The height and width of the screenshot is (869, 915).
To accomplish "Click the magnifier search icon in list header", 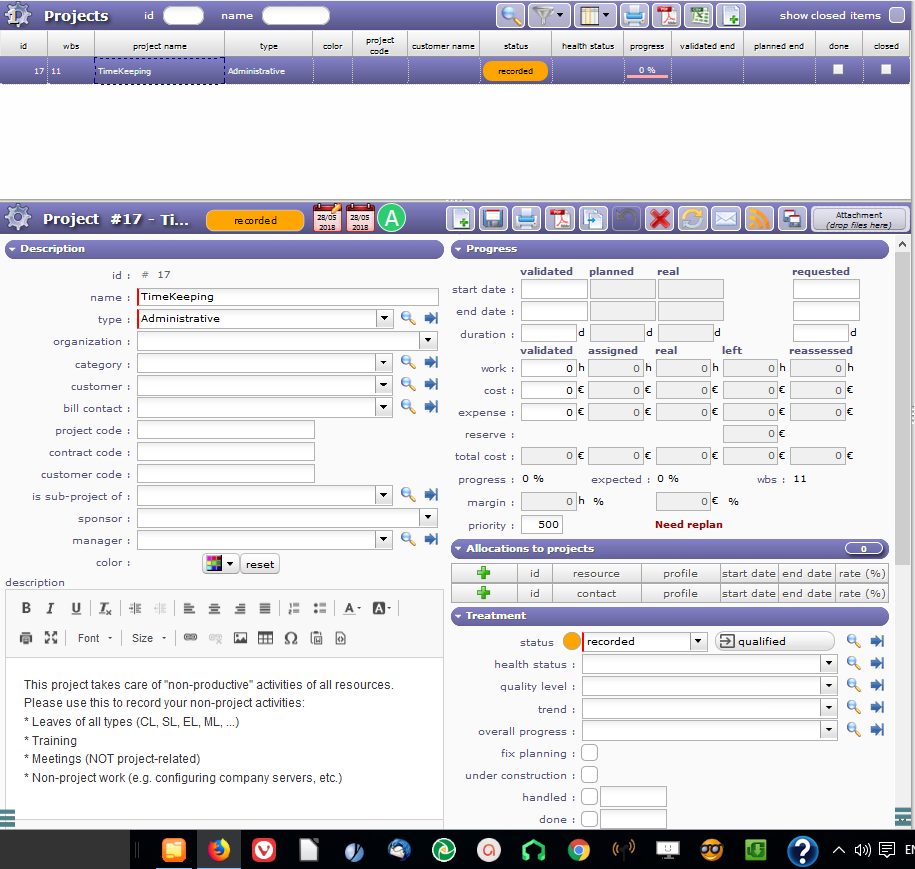I will (511, 15).
